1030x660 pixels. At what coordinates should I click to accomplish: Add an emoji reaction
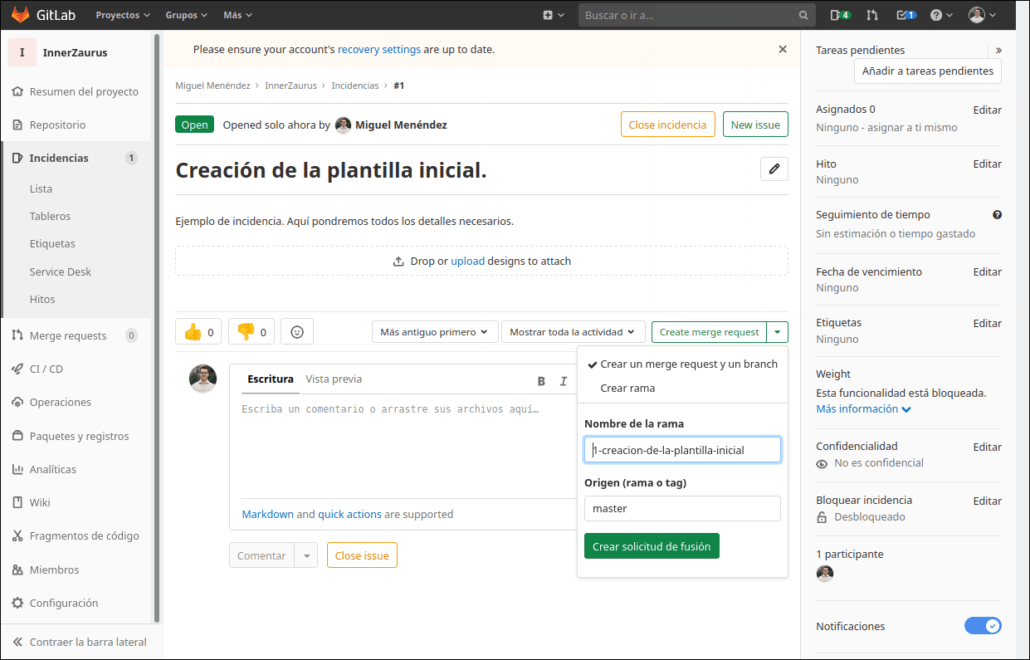[297, 332]
